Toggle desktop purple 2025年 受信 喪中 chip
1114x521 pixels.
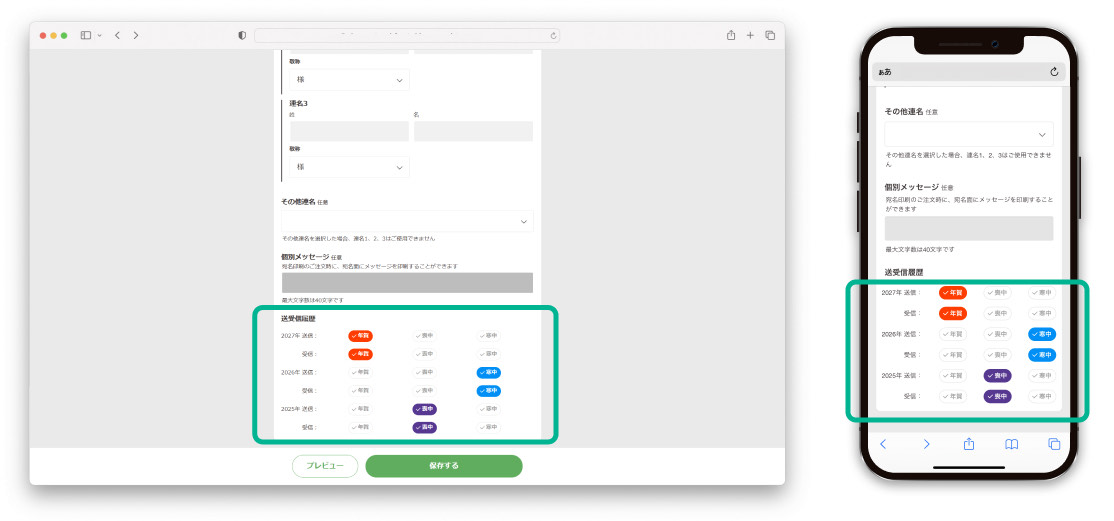pos(425,428)
